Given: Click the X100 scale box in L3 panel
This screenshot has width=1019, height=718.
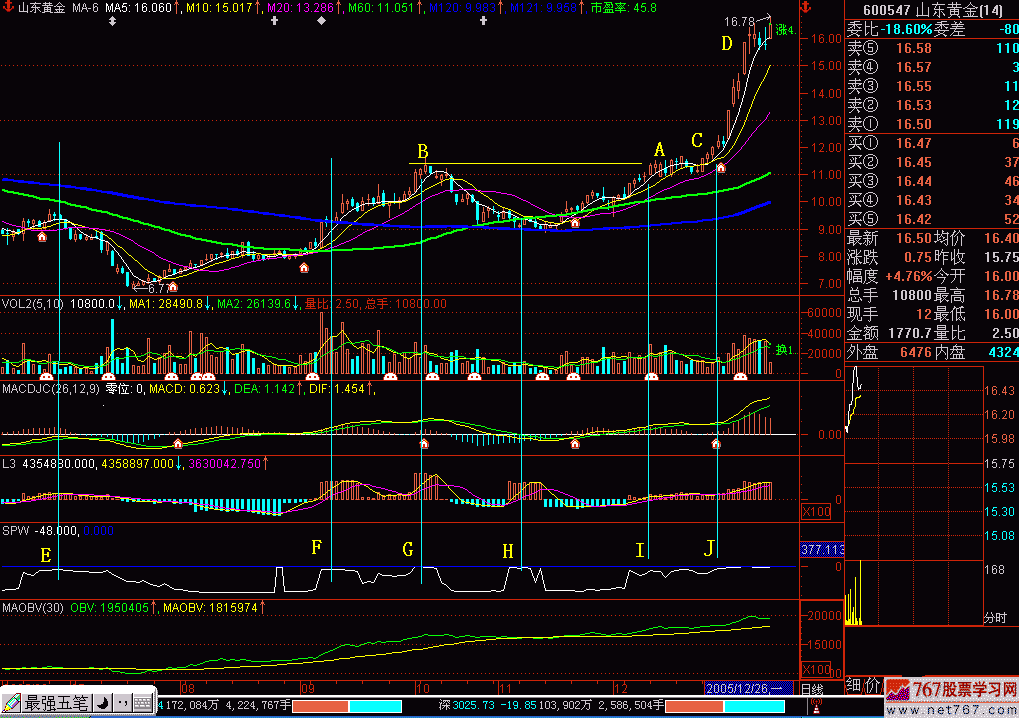Looking at the screenshot, I should point(815,512).
